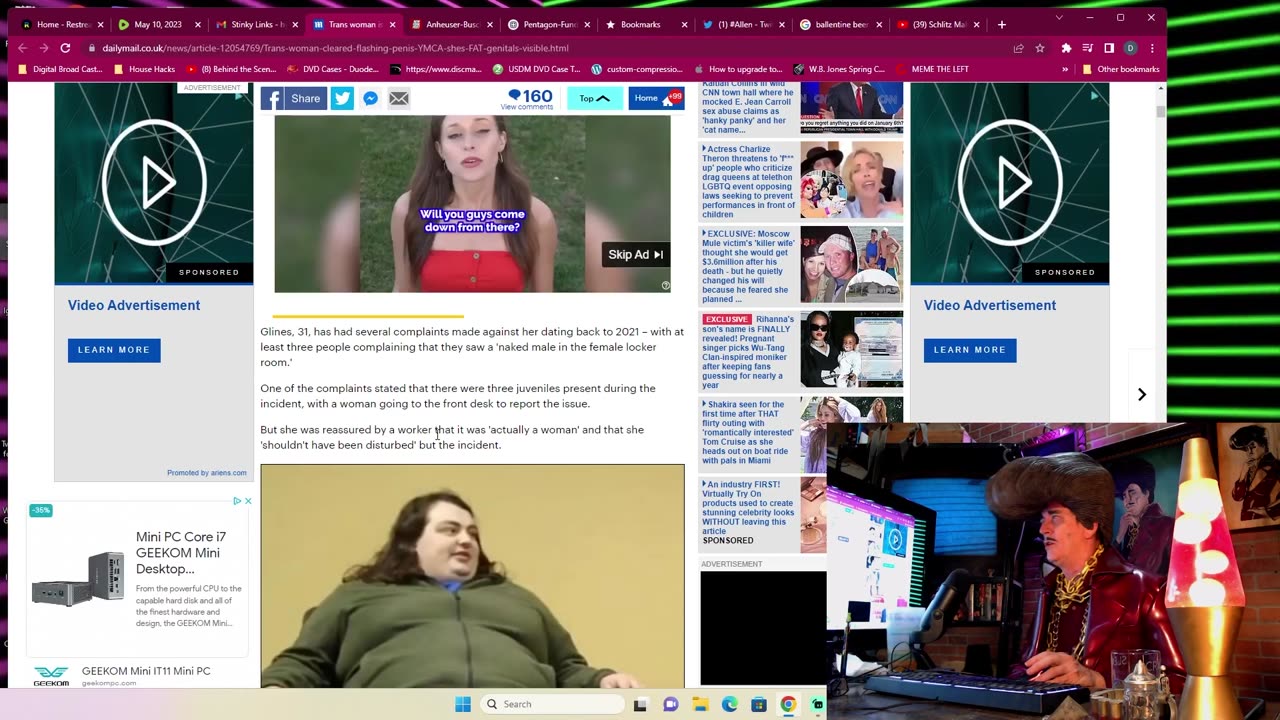The width and height of the screenshot is (1280, 720).
Task: Jump to Top of the page
Action: [x=595, y=98]
